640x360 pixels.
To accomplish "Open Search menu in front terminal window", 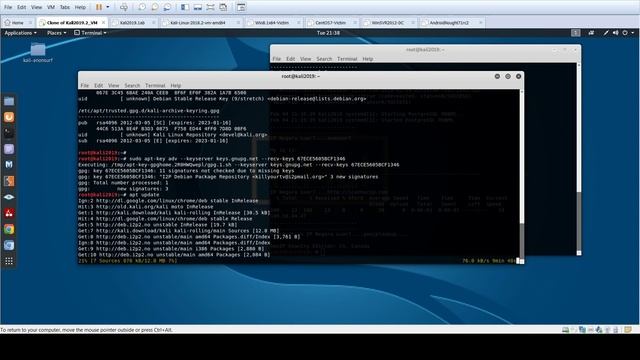I will click(132, 85).
